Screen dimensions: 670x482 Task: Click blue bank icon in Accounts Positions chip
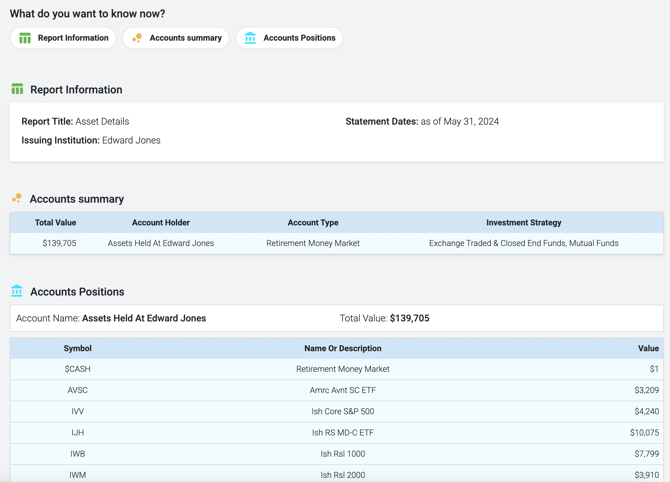(250, 38)
